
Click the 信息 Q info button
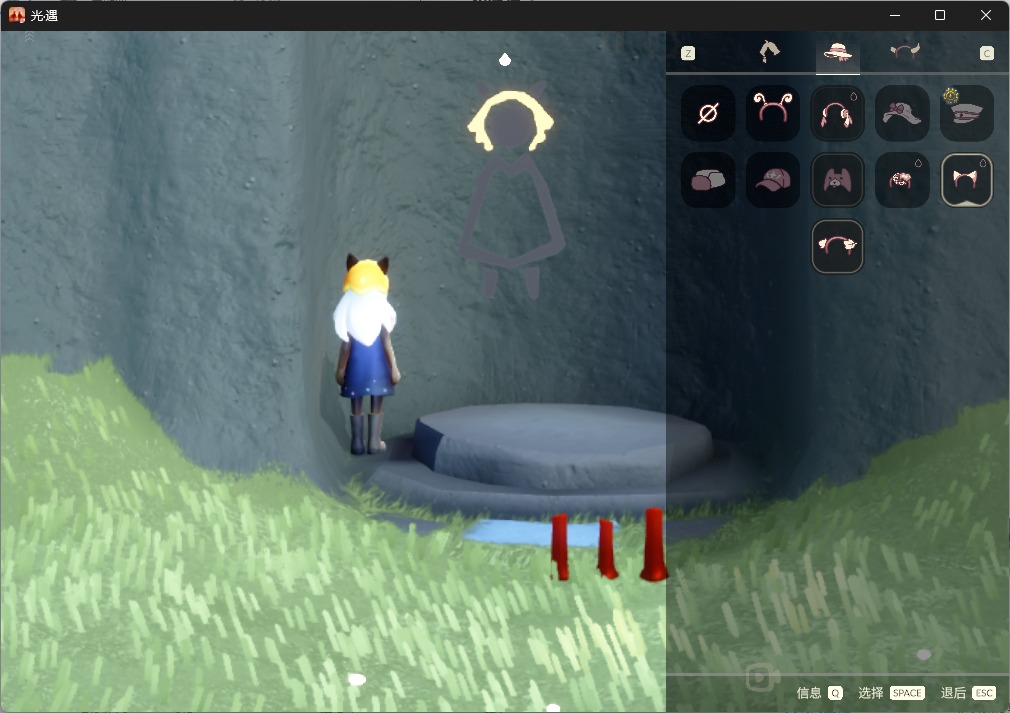pos(819,693)
